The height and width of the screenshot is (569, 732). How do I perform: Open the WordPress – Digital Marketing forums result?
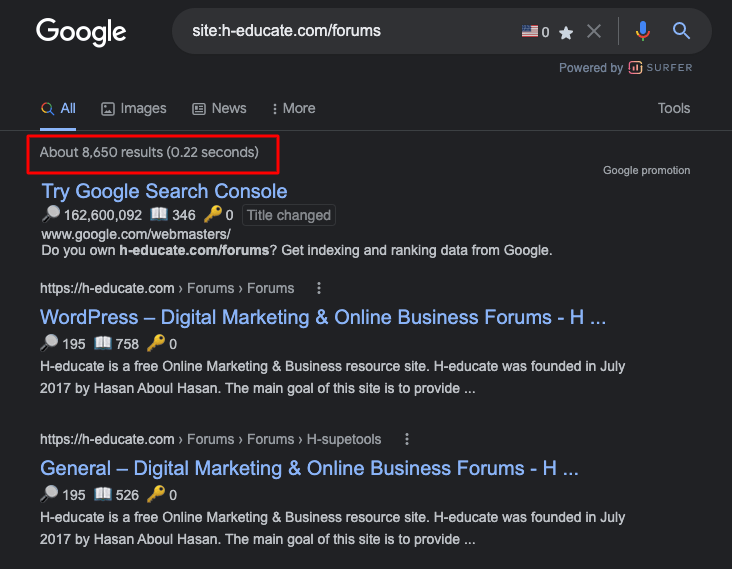323,317
